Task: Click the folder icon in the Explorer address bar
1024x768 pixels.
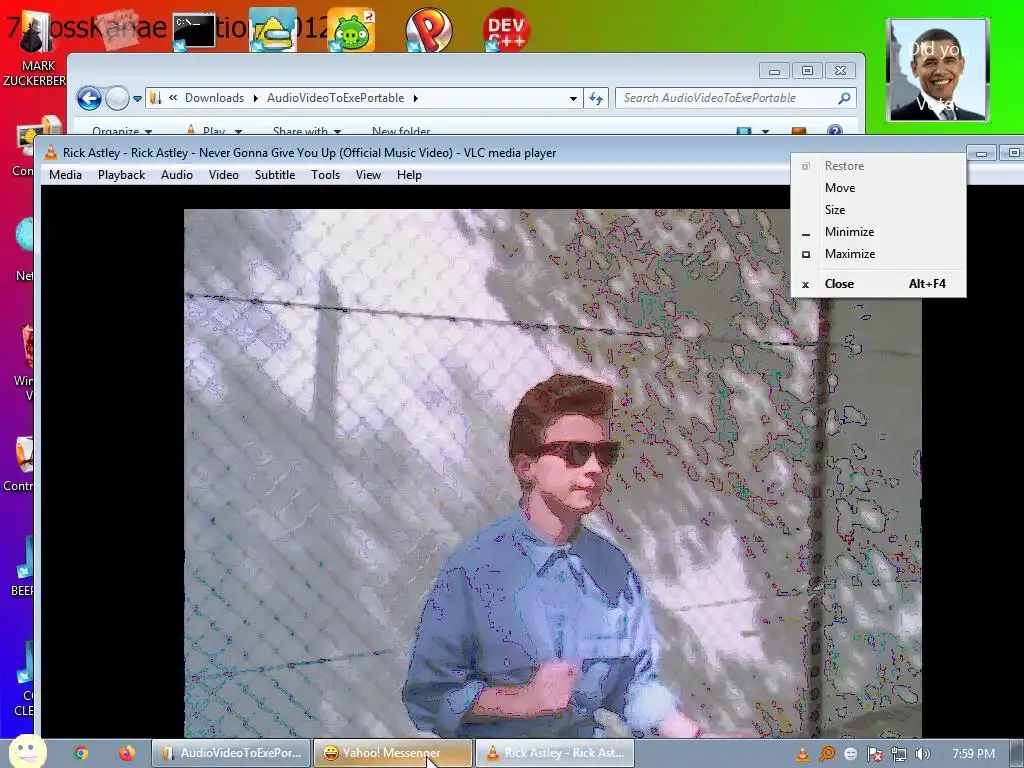Action: 155,98
